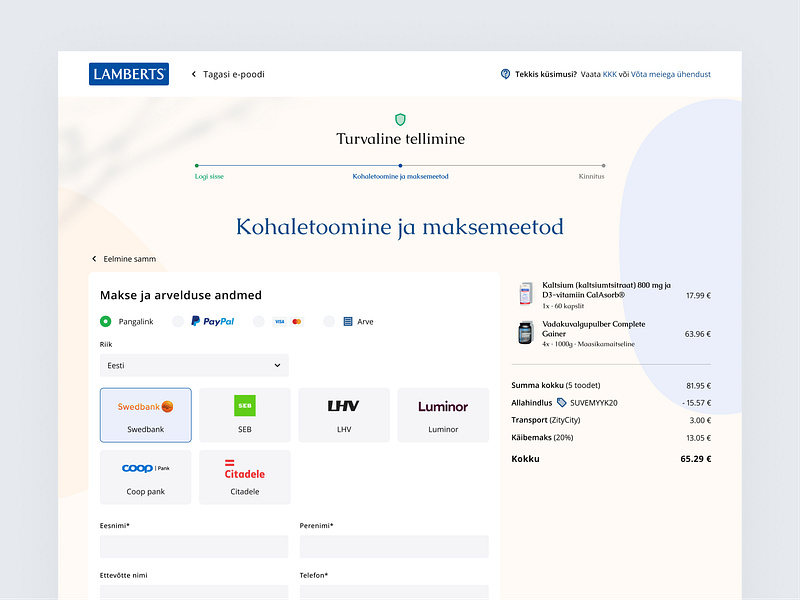Image resolution: width=800 pixels, height=600 pixels.
Task: Click the Transport (ZityCity) row label
Action: coord(546,420)
